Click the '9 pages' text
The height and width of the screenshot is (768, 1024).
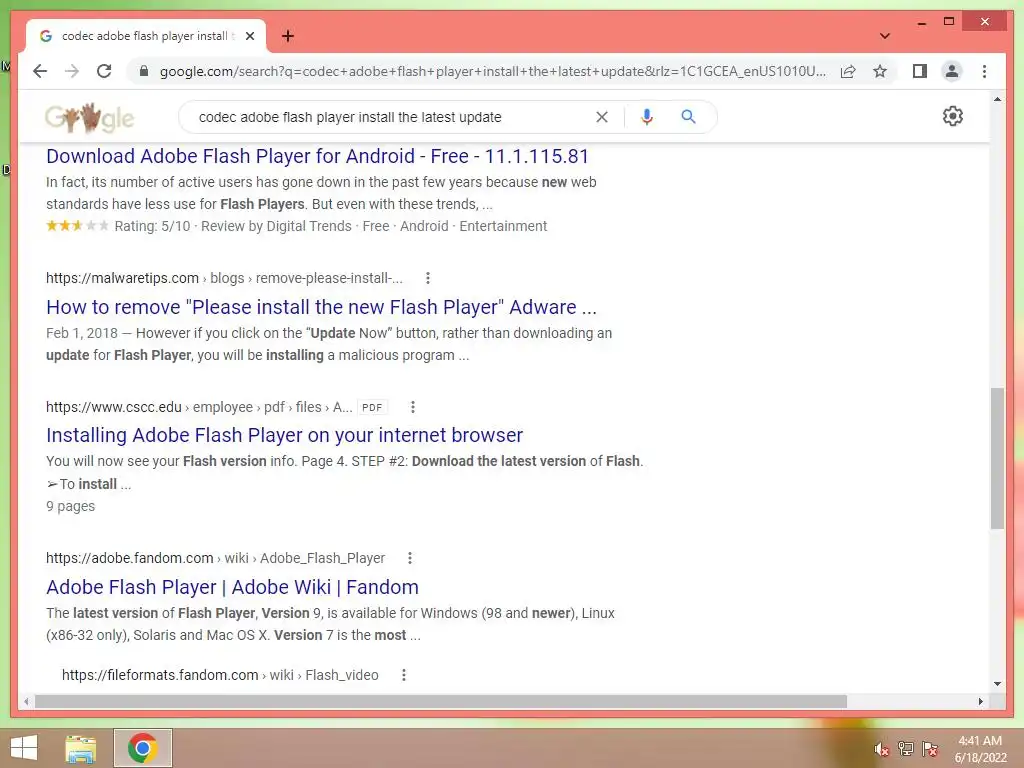[x=71, y=507]
